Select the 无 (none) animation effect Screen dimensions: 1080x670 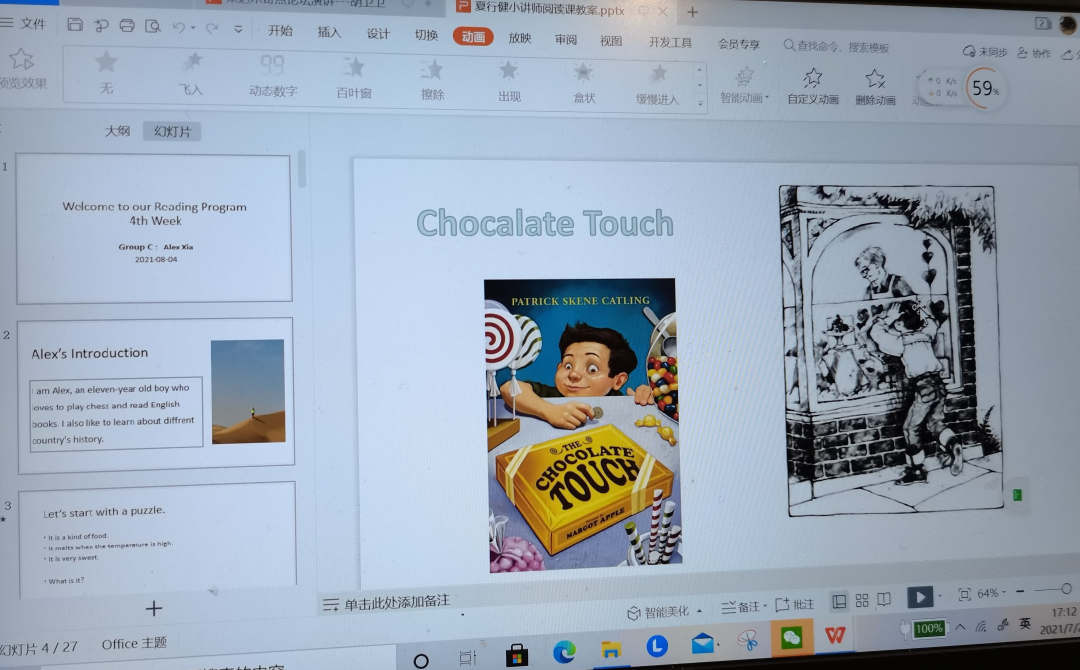tap(106, 72)
